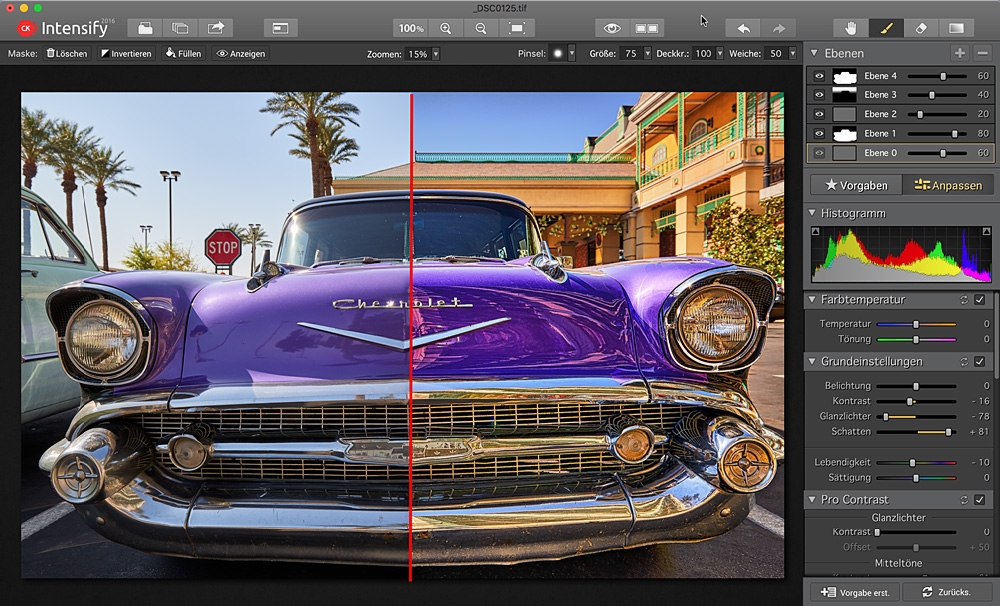
Task: Click Invertieren to invert mask
Action: coord(126,54)
